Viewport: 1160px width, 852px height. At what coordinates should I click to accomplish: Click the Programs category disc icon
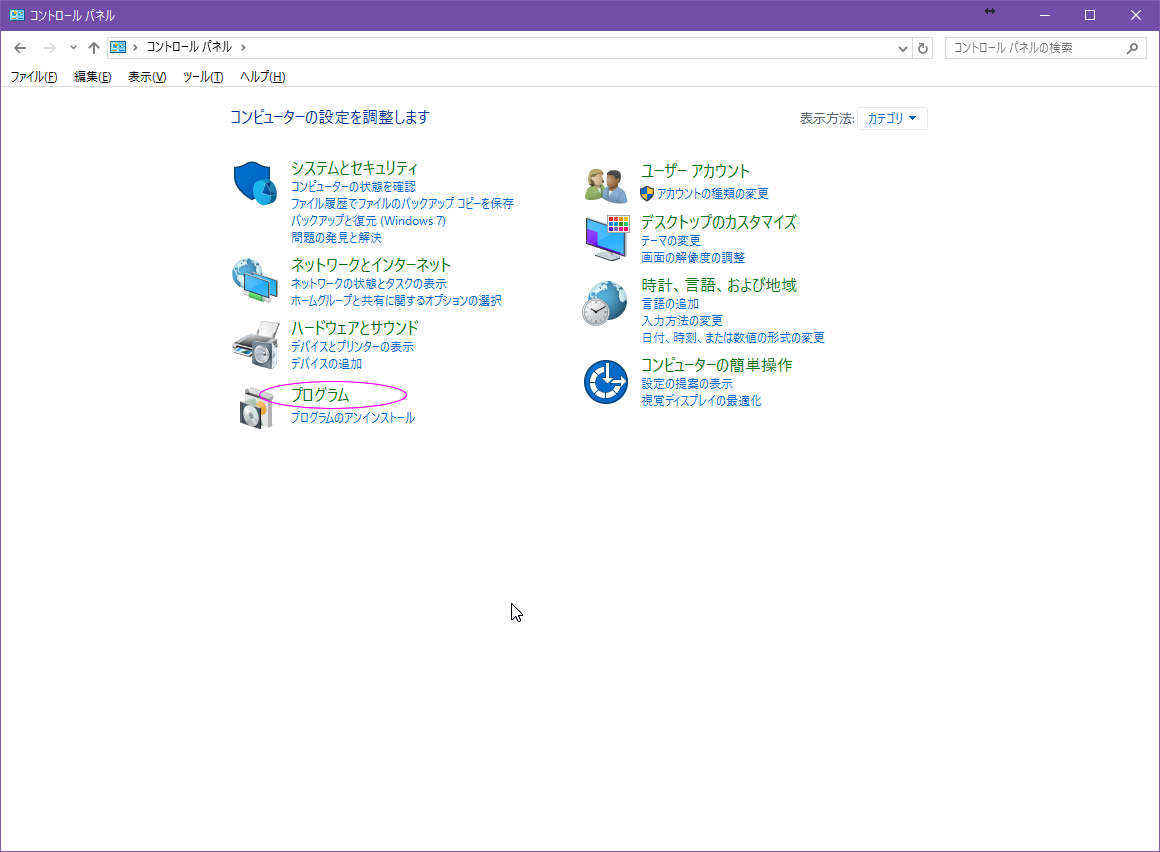[255, 408]
